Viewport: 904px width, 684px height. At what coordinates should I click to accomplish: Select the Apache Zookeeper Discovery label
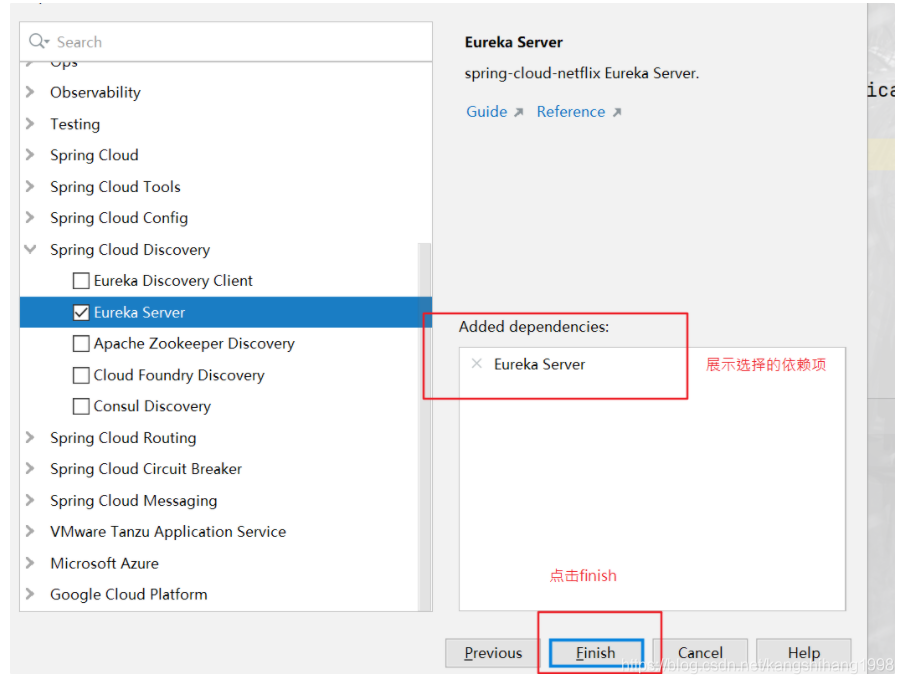click(194, 344)
